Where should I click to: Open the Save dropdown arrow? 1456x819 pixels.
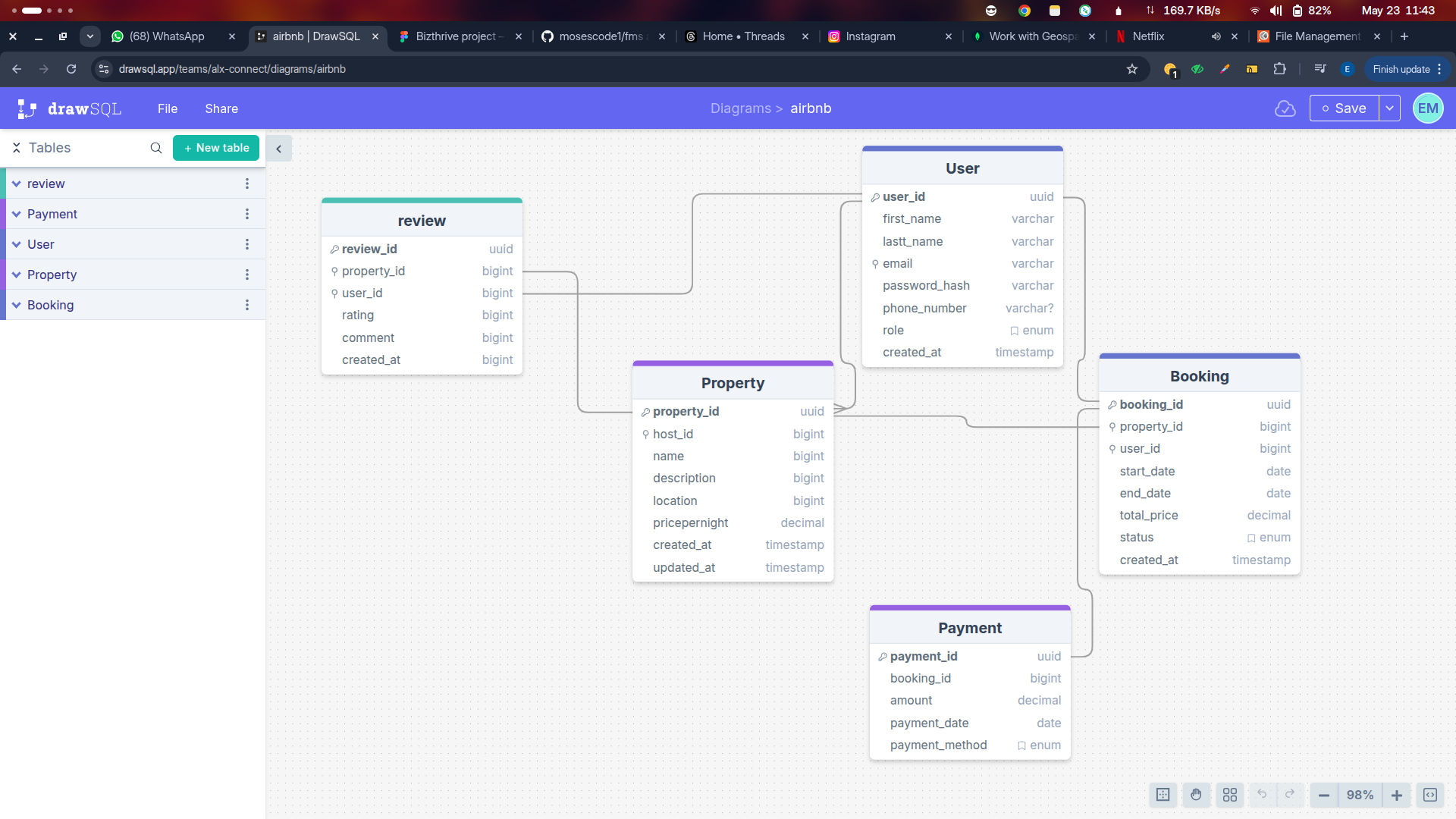pos(1390,108)
